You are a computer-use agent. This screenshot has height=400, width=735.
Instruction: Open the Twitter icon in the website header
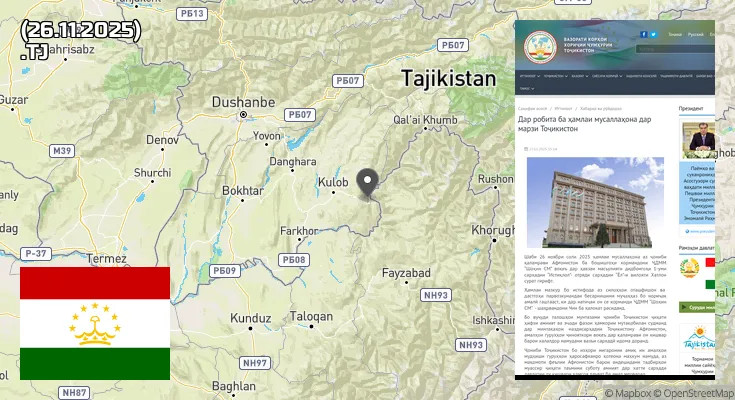pos(653,34)
